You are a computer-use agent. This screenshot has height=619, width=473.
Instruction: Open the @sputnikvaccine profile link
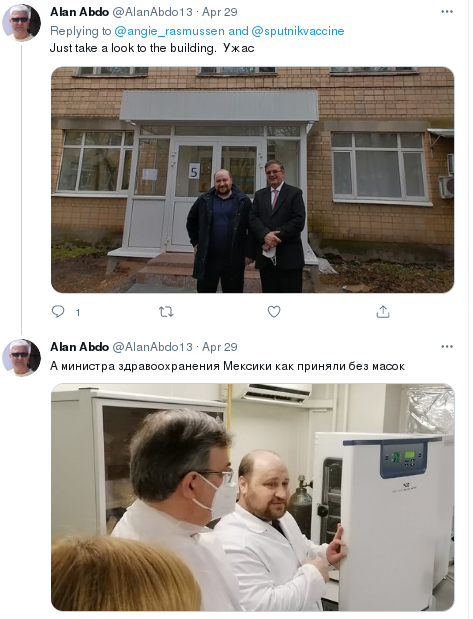298,31
